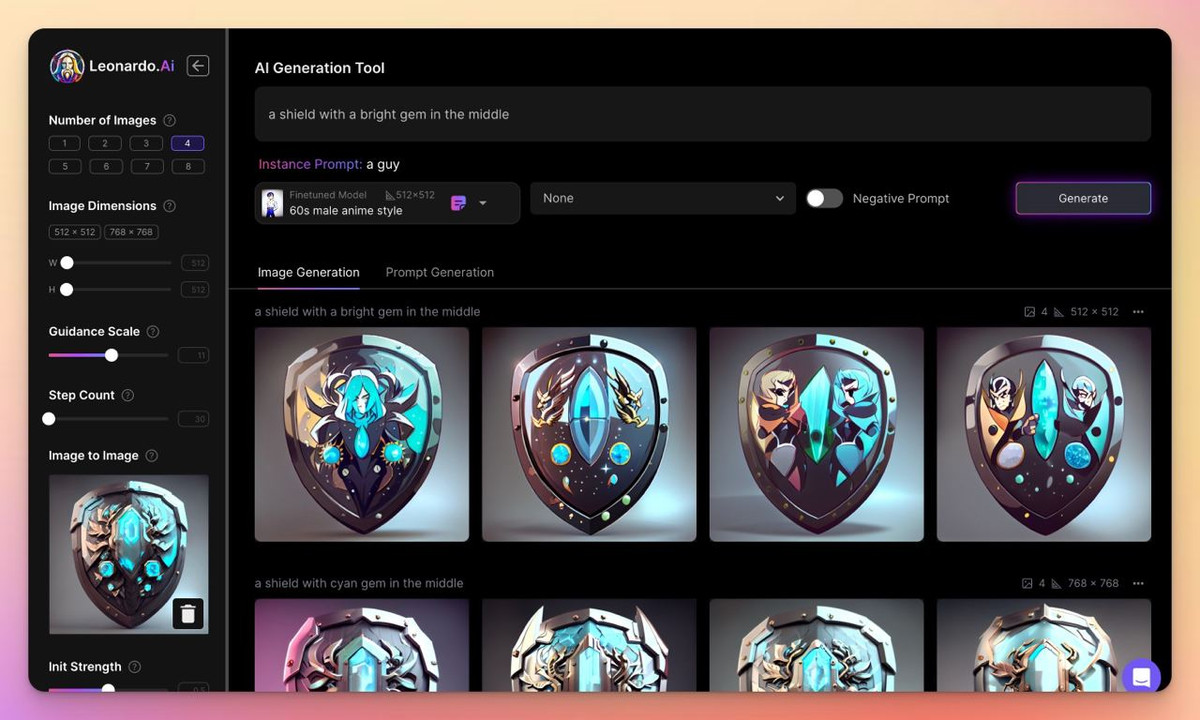1200x720 pixels.
Task: Choose the 768 × 768 image dimension
Action: click(131, 232)
